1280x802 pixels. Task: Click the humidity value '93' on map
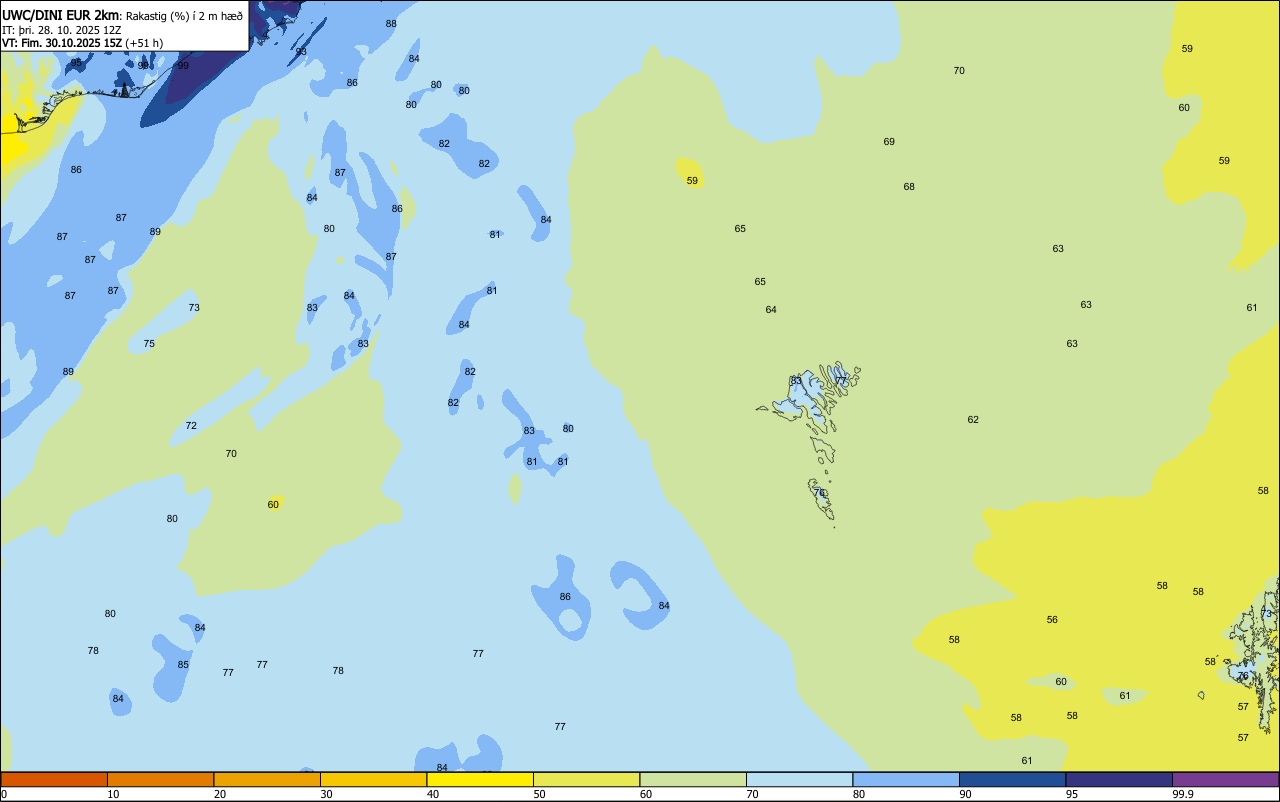(x=301, y=52)
